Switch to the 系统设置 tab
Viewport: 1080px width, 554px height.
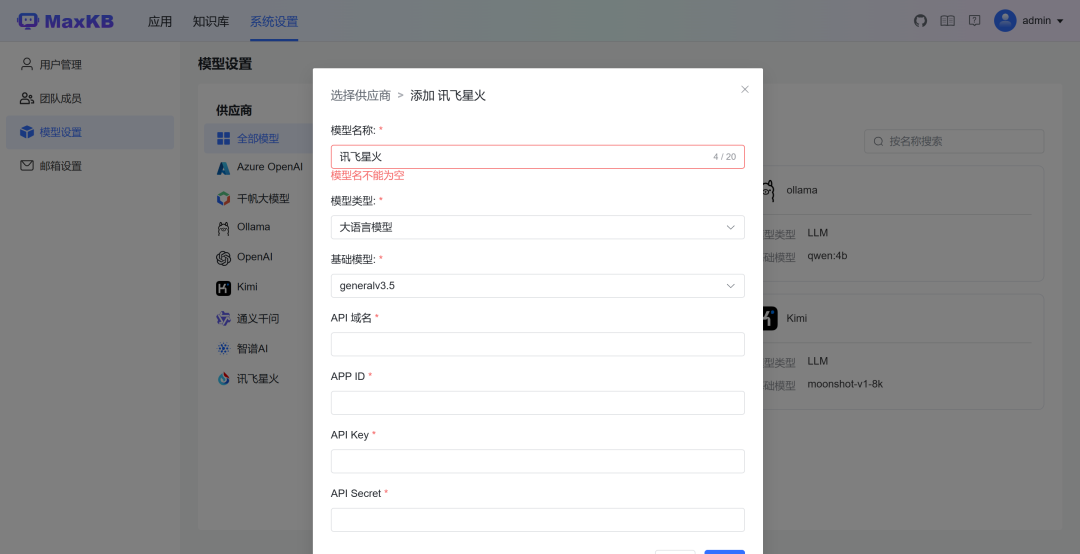coord(274,21)
